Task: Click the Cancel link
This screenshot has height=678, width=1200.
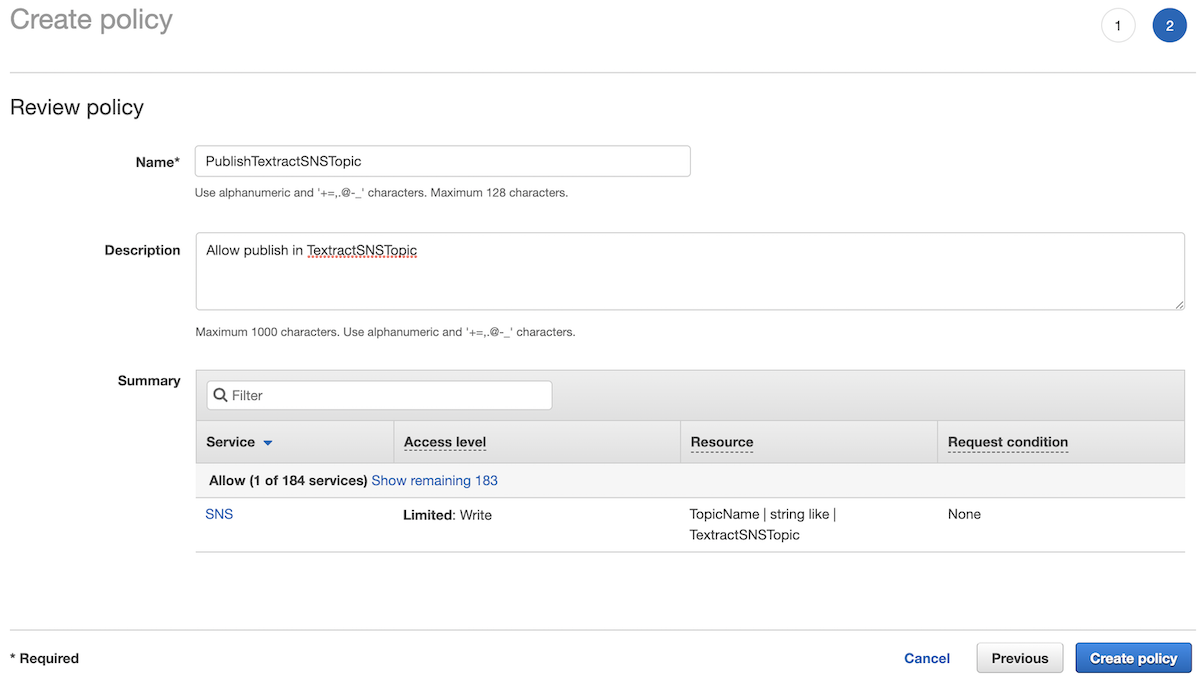Action: 927,658
